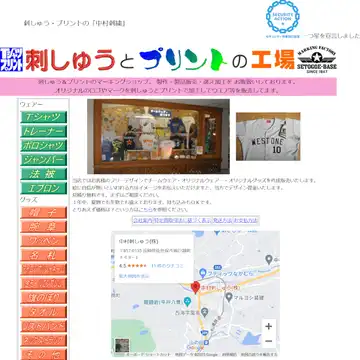Open the エプロン wear category
This screenshot has width=360, height=360.
point(44,188)
